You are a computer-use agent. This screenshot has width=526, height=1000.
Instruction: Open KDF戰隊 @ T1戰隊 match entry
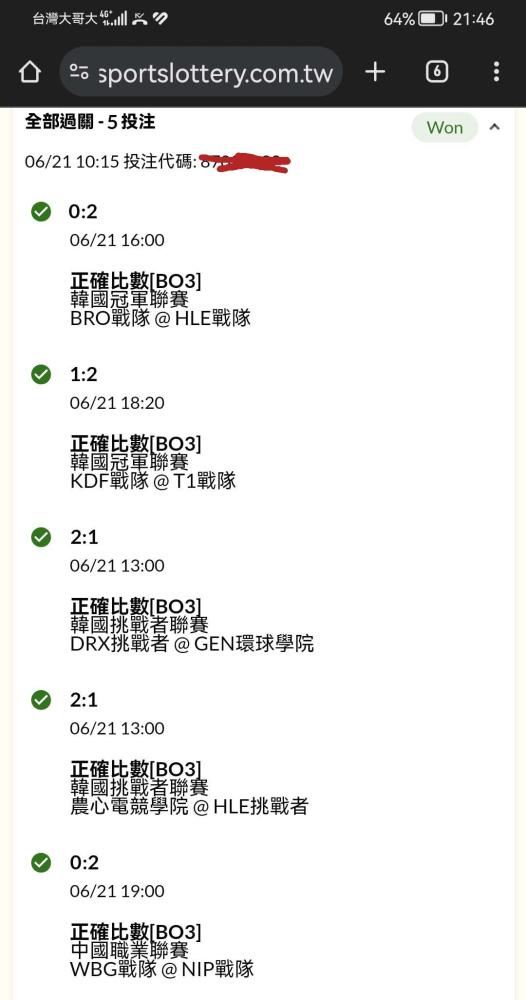(153, 481)
